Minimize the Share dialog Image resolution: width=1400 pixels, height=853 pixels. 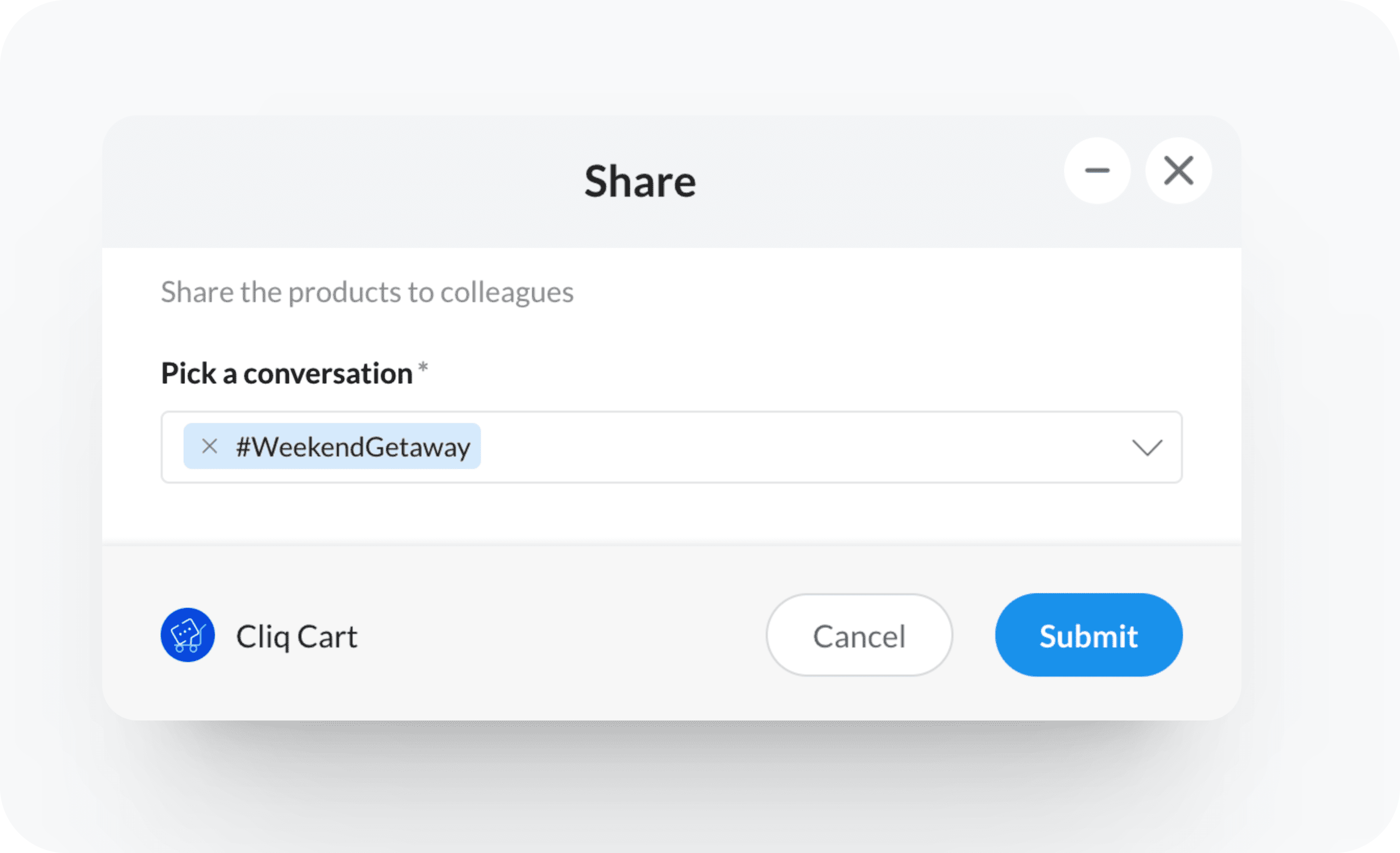point(1097,171)
